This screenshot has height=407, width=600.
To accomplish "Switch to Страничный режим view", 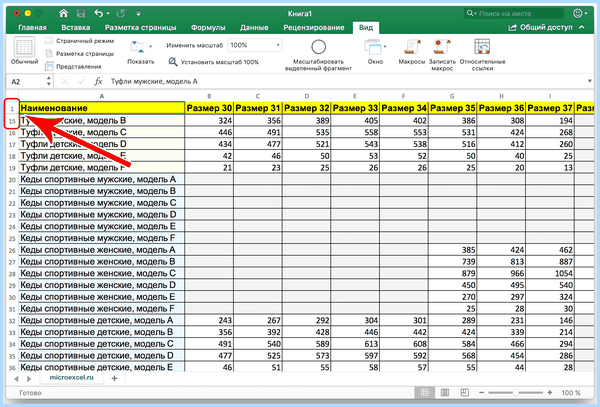I will [x=80, y=41].
